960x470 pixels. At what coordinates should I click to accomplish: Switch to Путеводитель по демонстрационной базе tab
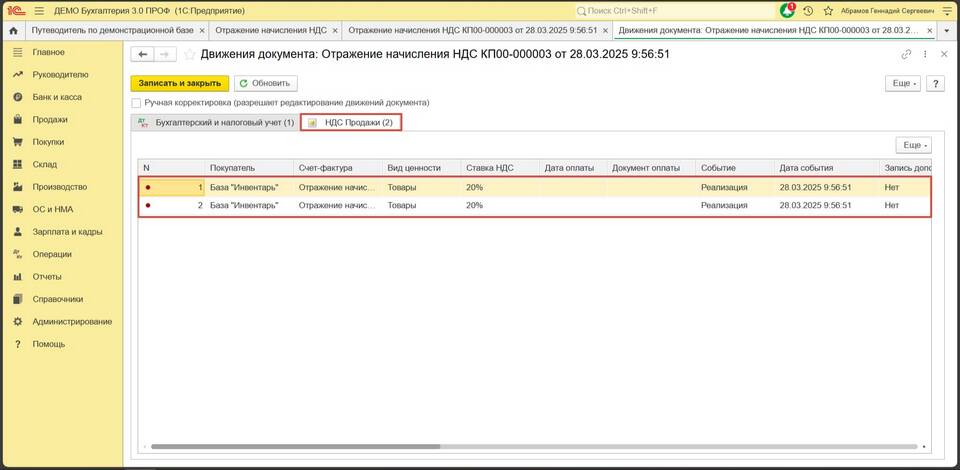click(x=113, y=30)
